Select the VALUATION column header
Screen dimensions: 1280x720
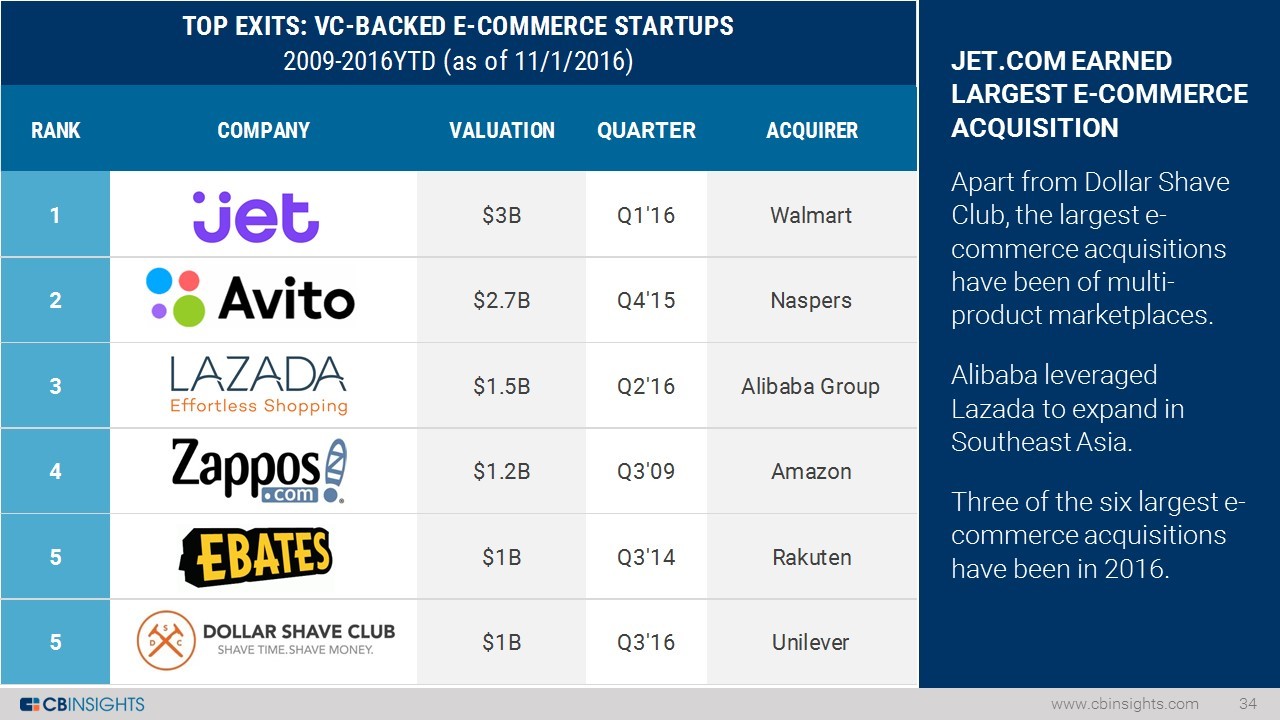502,130
